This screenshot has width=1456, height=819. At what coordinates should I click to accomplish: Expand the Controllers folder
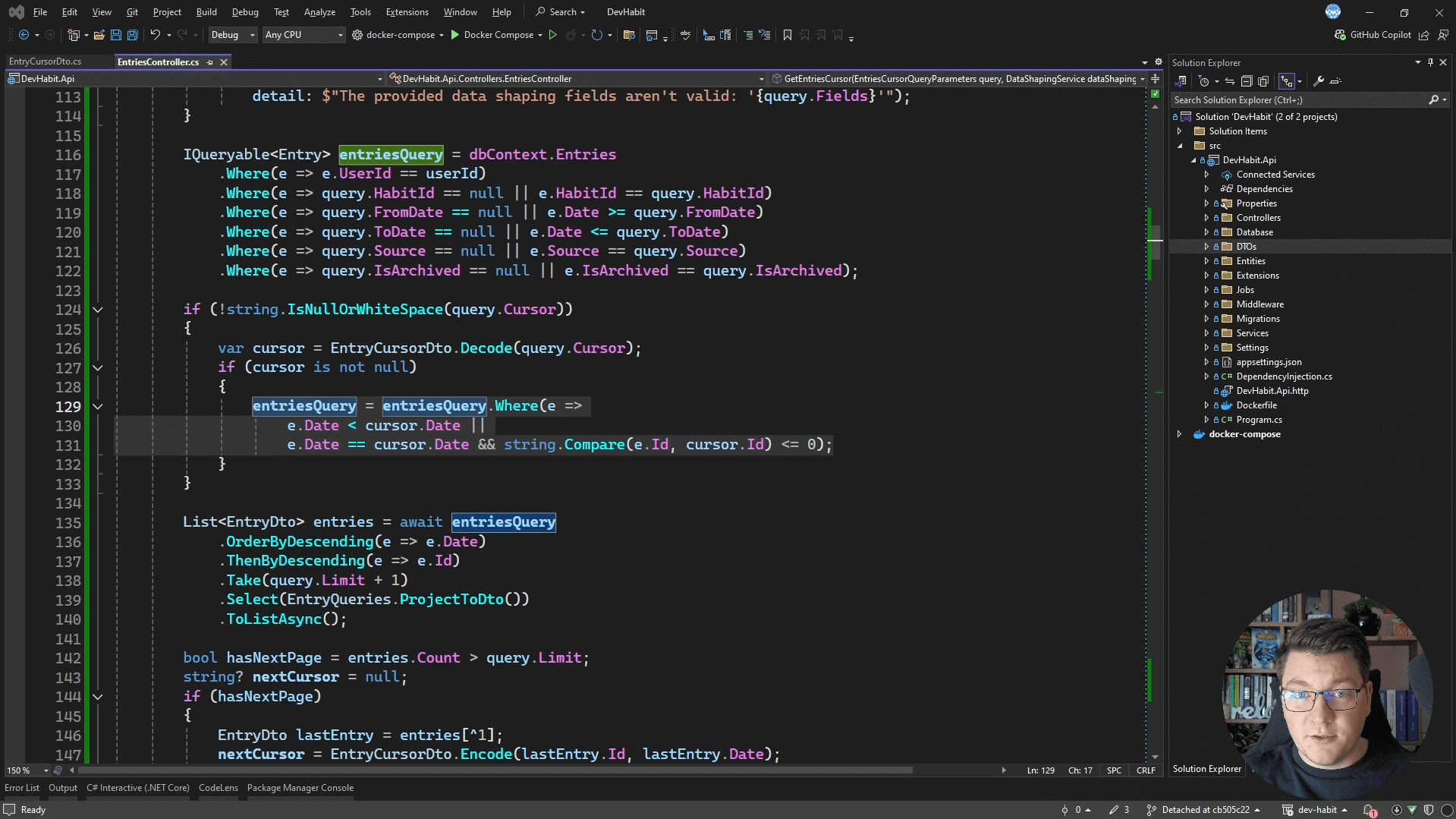[1206, 218]
